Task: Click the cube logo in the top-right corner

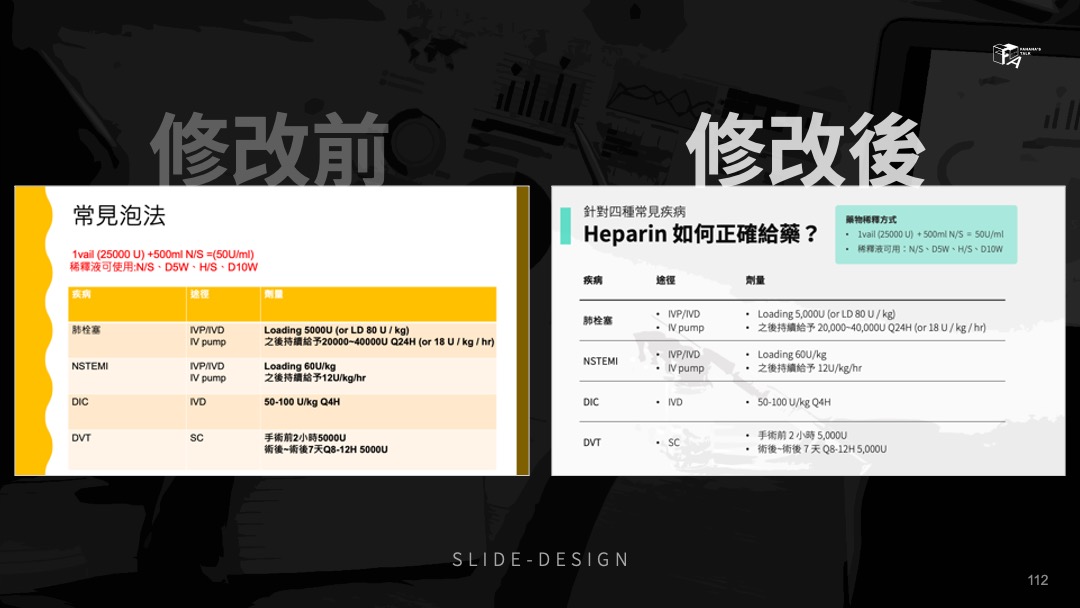Action: pos(1006,57)
